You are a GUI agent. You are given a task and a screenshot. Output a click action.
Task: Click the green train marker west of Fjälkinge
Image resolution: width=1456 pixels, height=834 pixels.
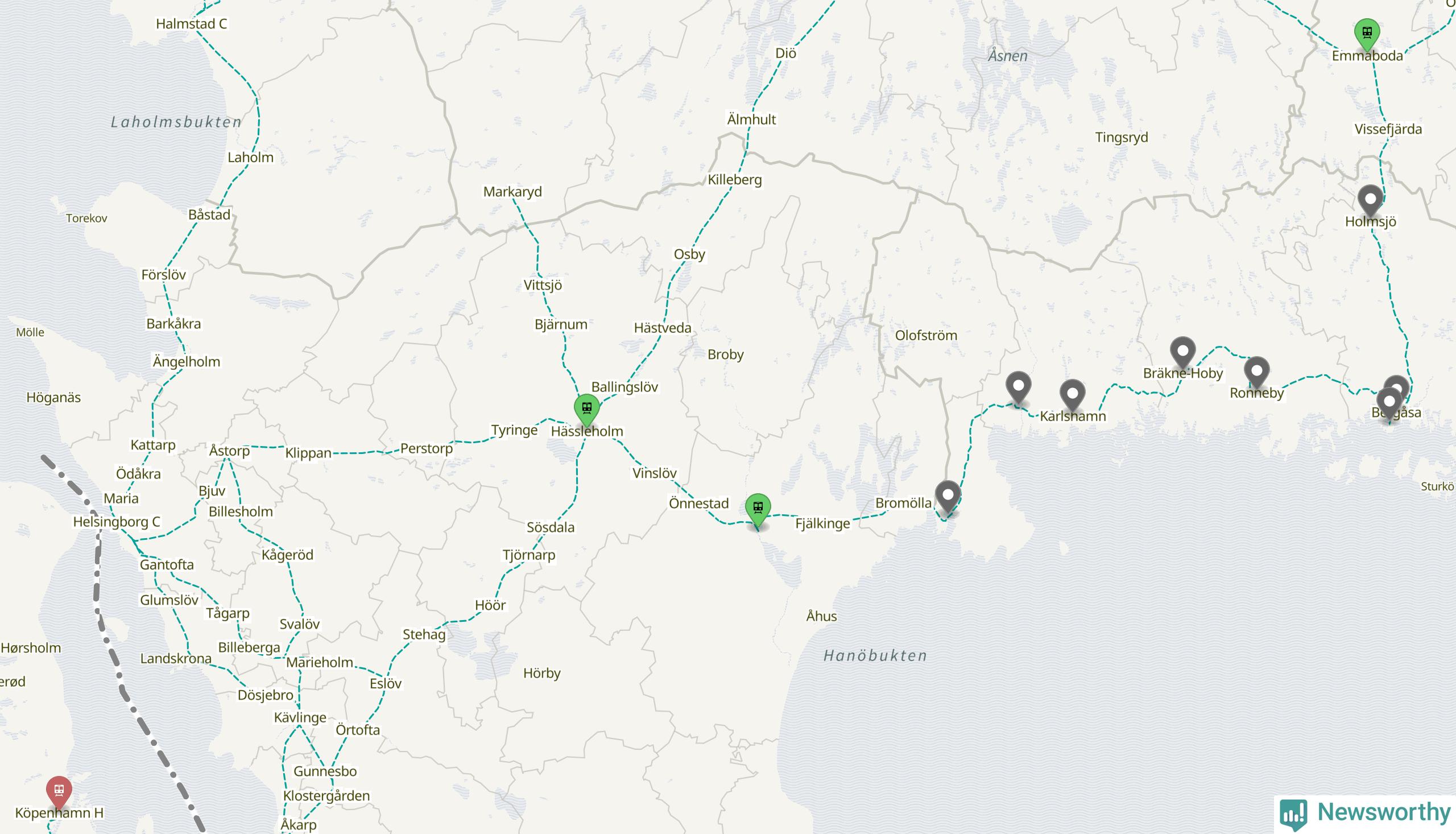(758, 509)
